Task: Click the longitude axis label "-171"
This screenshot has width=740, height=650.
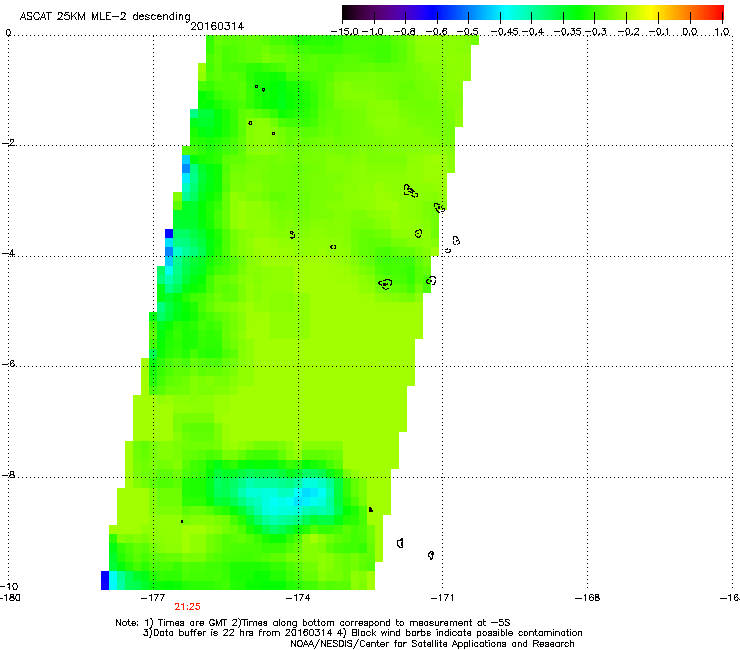Action: tap(442, 598)
